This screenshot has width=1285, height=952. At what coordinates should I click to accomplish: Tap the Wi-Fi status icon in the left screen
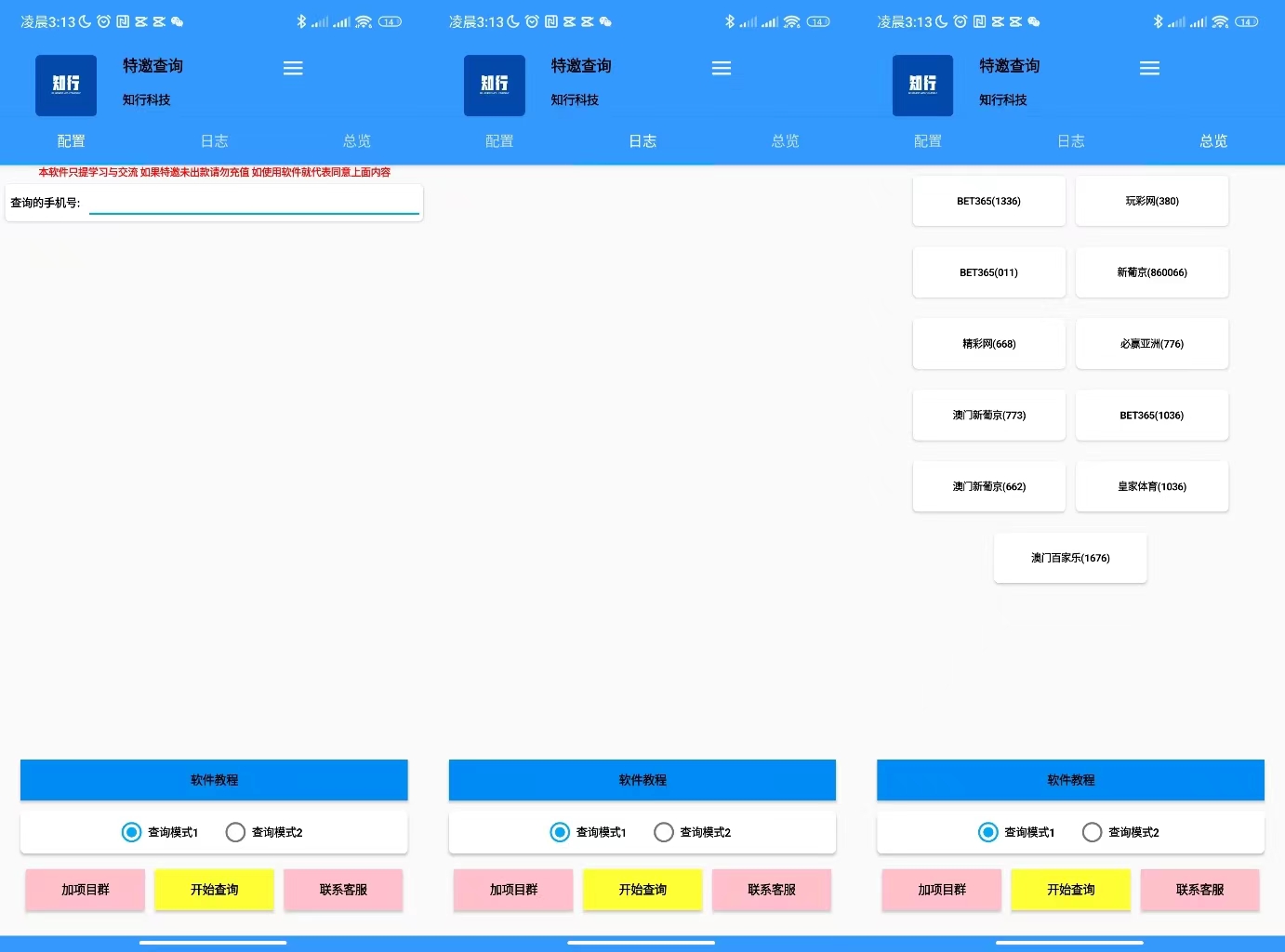click(364, 21)
